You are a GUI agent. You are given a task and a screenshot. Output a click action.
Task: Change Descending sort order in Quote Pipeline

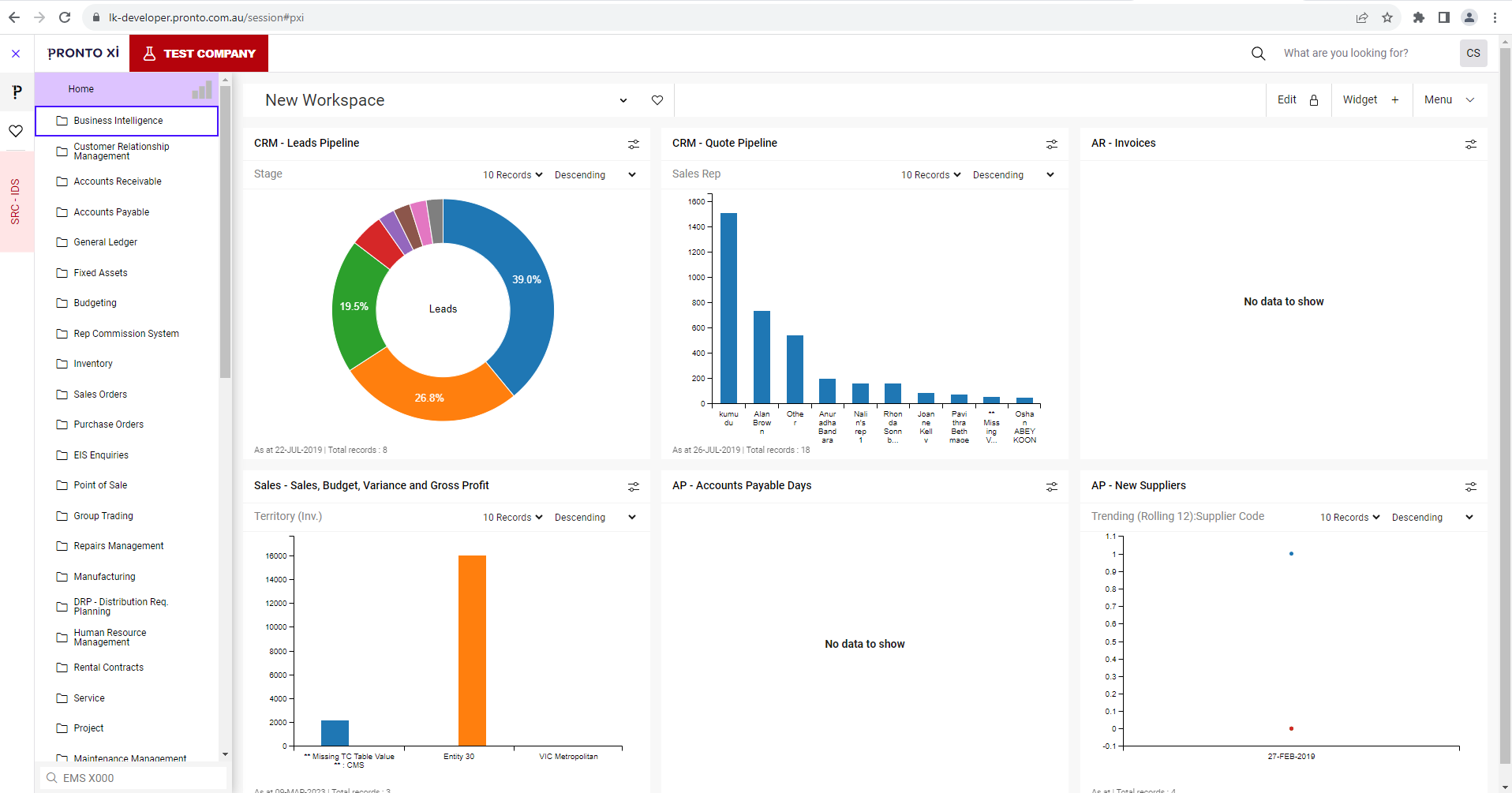(1012, 175)
